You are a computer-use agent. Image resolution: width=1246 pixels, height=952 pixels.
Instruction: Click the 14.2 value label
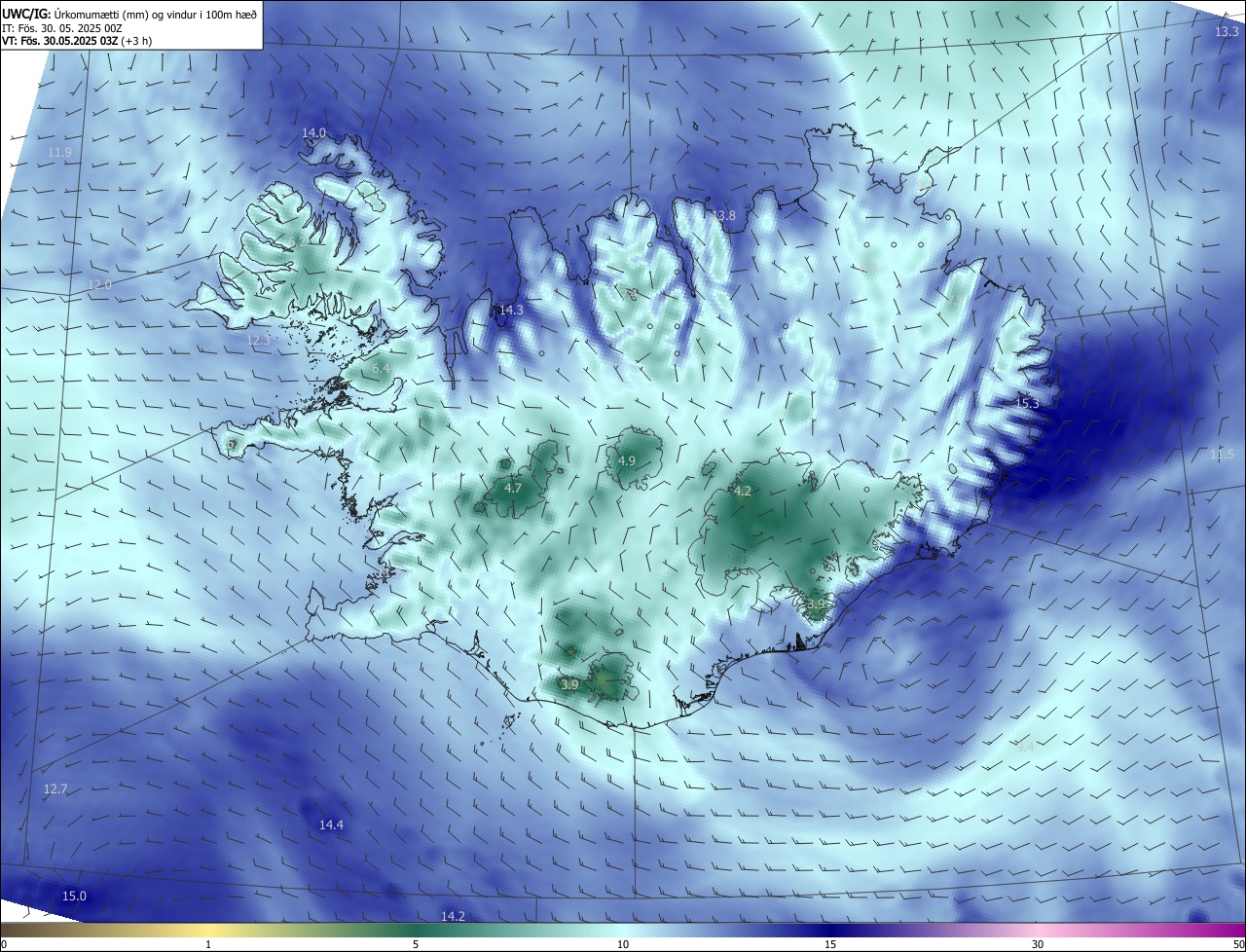453,917
